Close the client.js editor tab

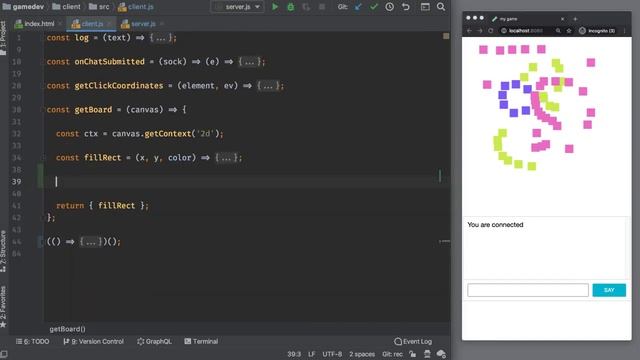click(x=109, y=24)
